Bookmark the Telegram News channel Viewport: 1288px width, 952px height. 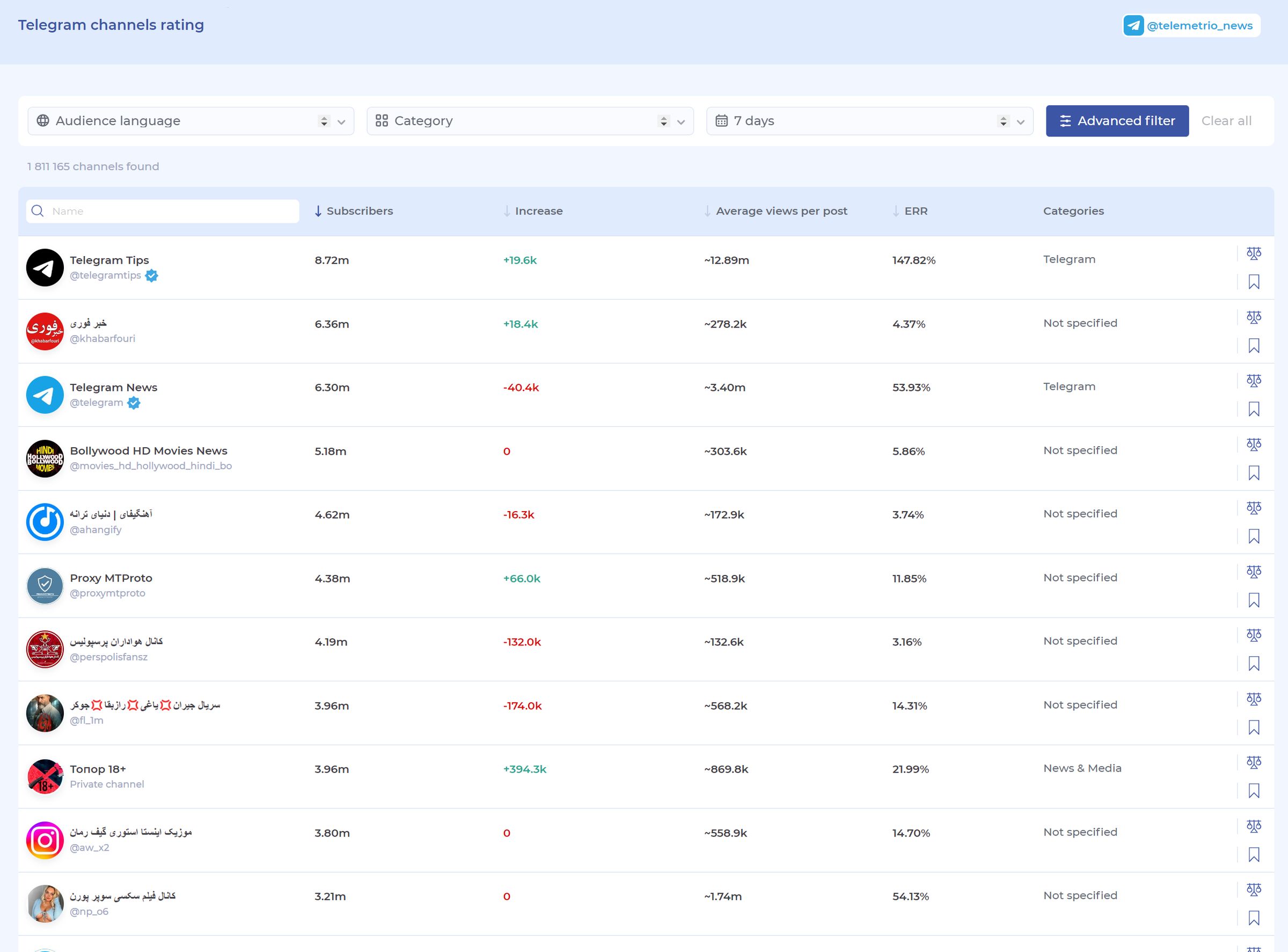(x=1254, y=409)
